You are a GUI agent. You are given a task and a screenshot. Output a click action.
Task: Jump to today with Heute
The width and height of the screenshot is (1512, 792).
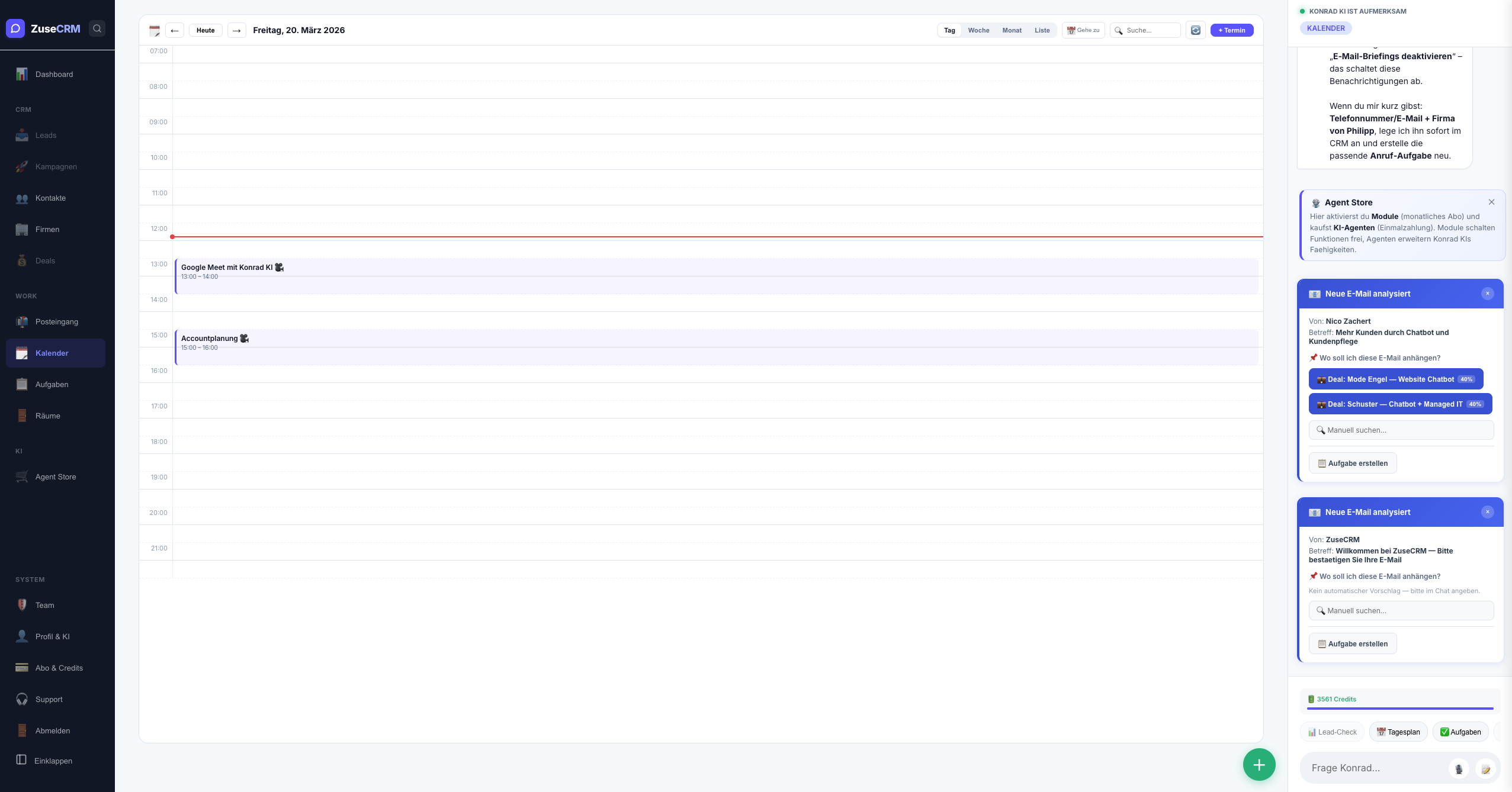[206, 30]
